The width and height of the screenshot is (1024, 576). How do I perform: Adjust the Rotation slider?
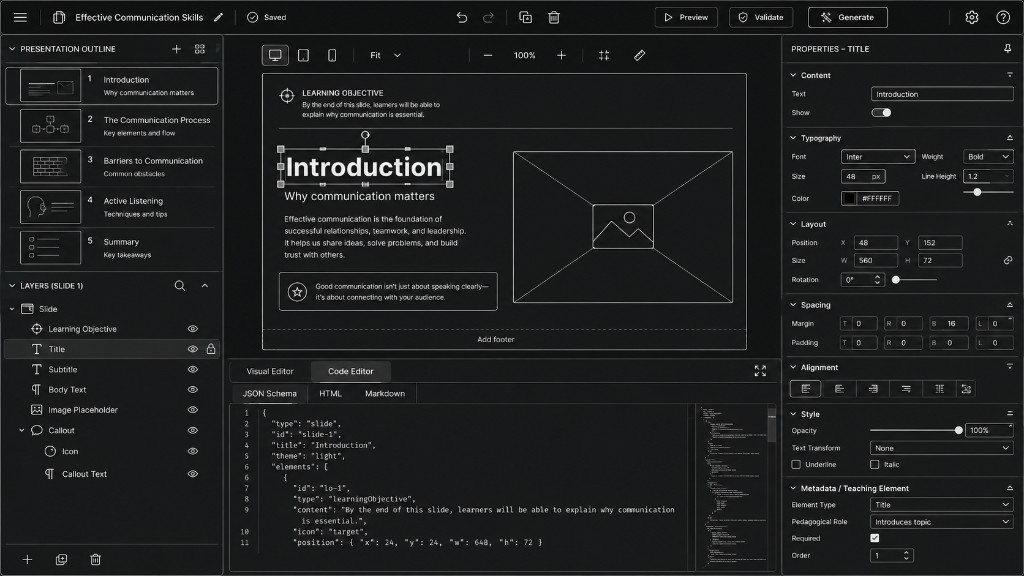[x=915, y=280]
